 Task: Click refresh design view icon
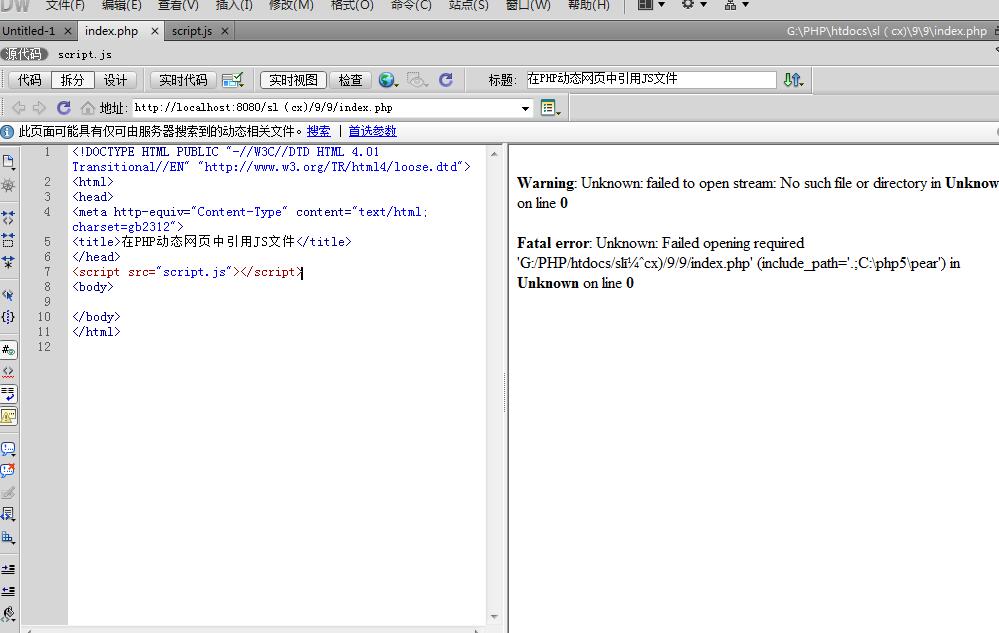(x=446, y=80)
